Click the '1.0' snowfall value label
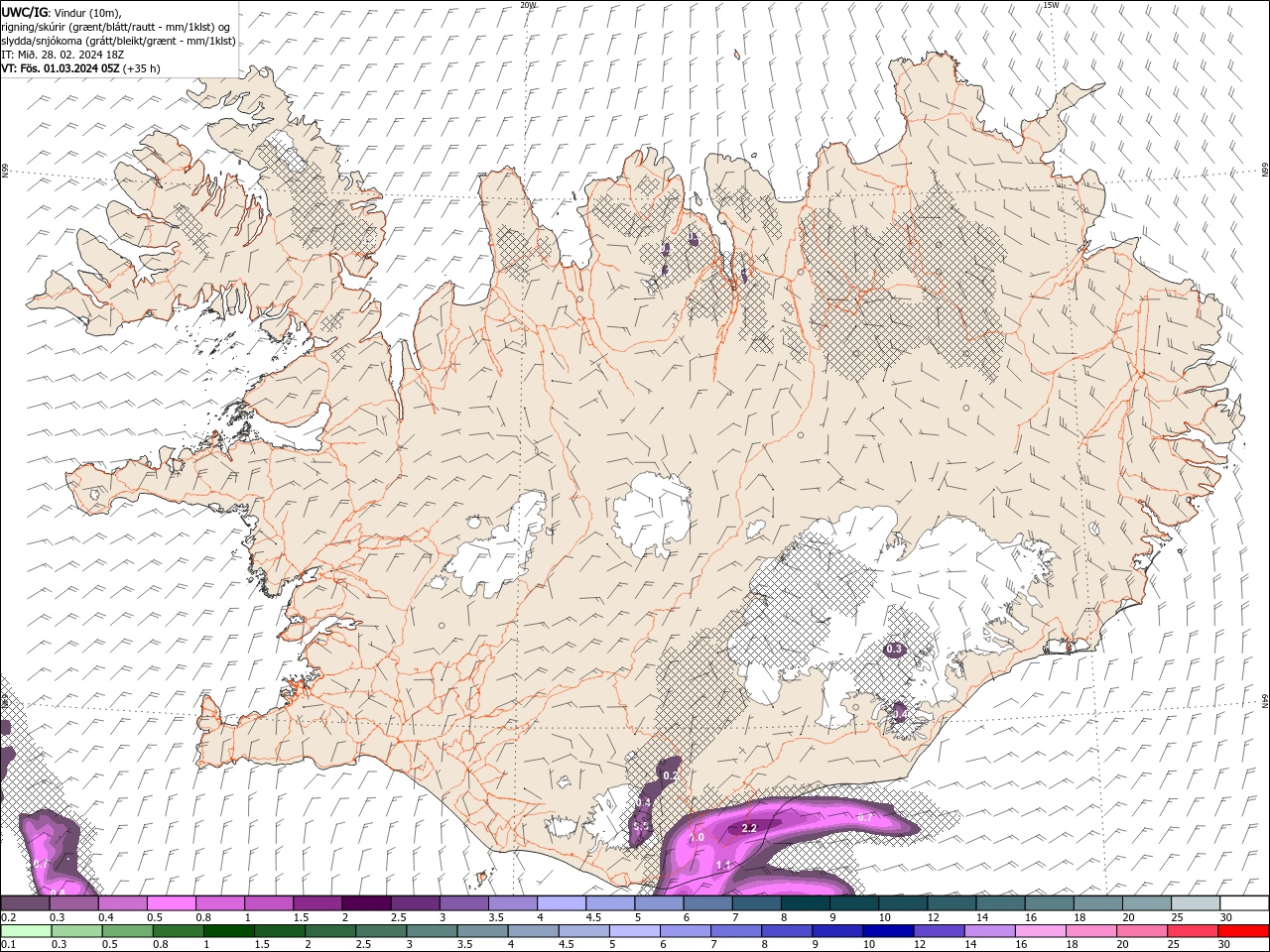Image resolution: width=1270 pixels, height=952 pixels. point(697,838)
